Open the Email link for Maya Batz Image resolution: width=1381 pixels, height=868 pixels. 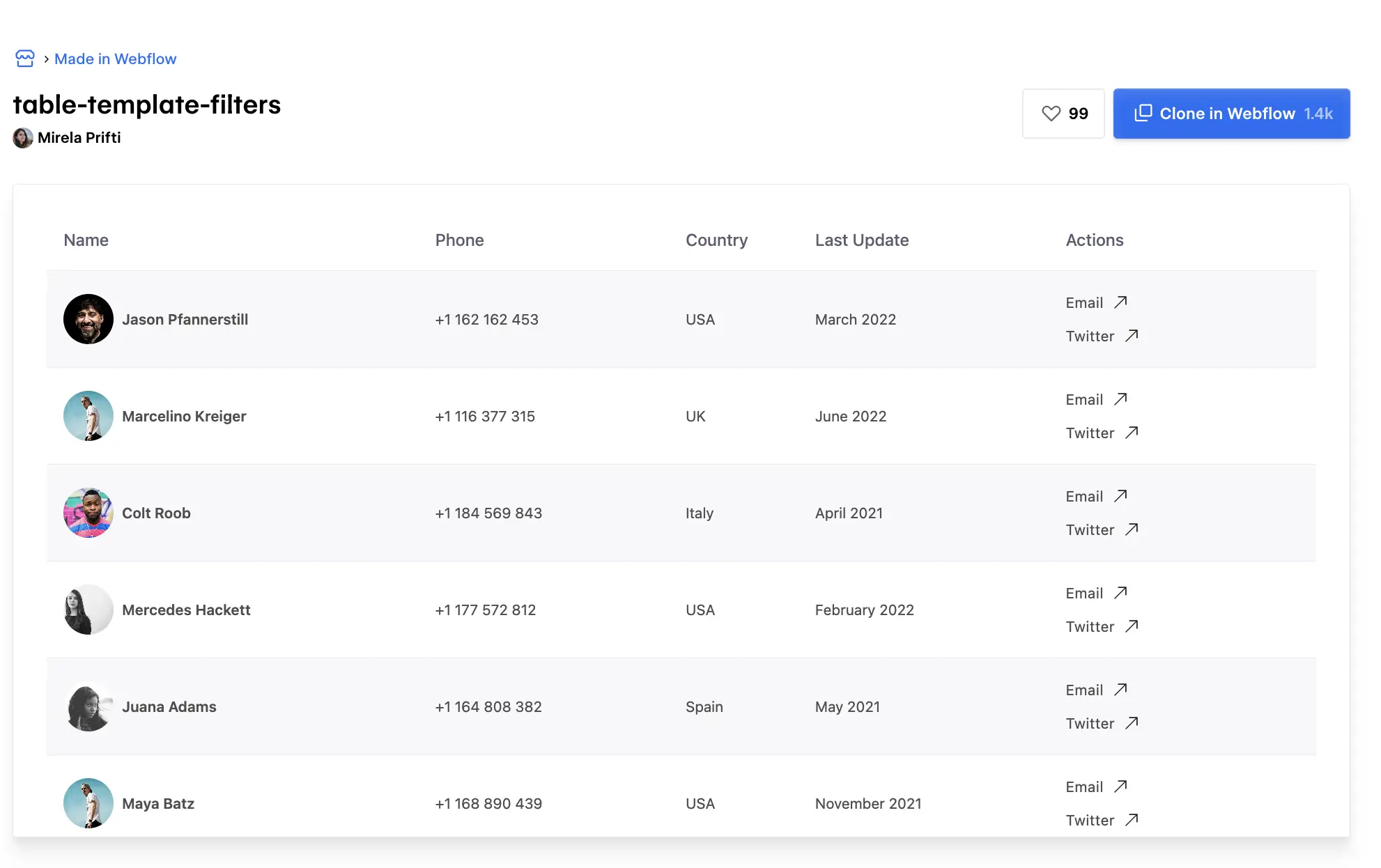[1084, 786]
